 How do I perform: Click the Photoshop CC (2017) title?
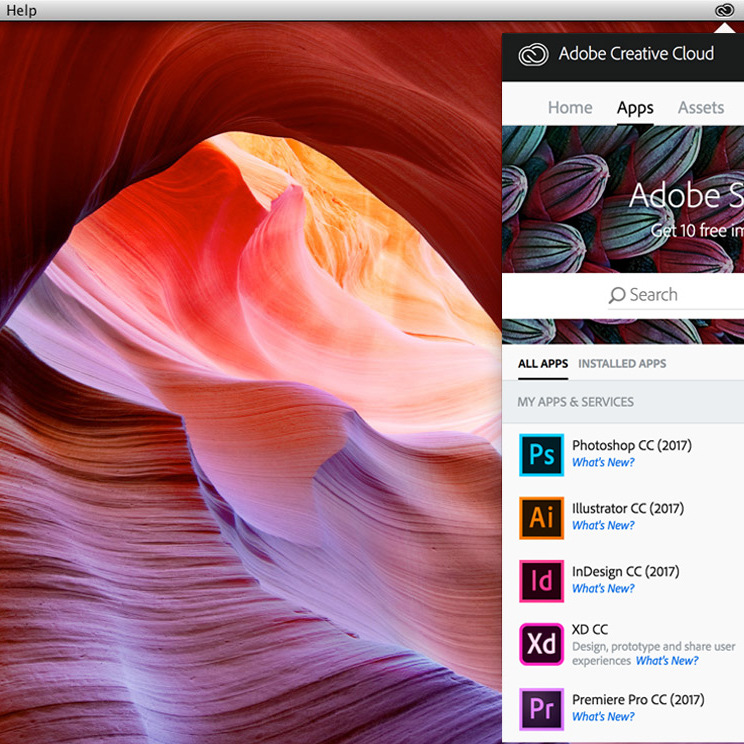pyautogui.click(x=632, y=446)
